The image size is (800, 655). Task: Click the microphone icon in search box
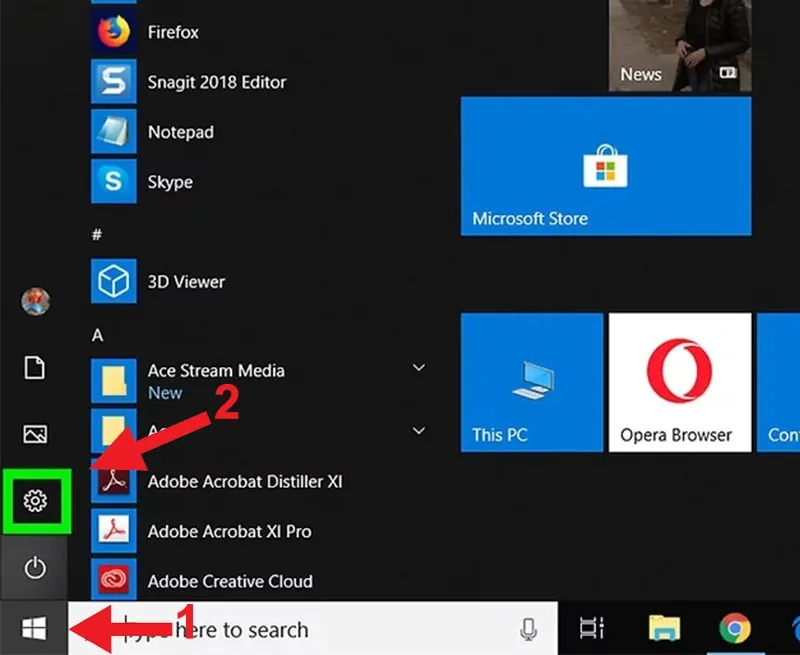528,629
